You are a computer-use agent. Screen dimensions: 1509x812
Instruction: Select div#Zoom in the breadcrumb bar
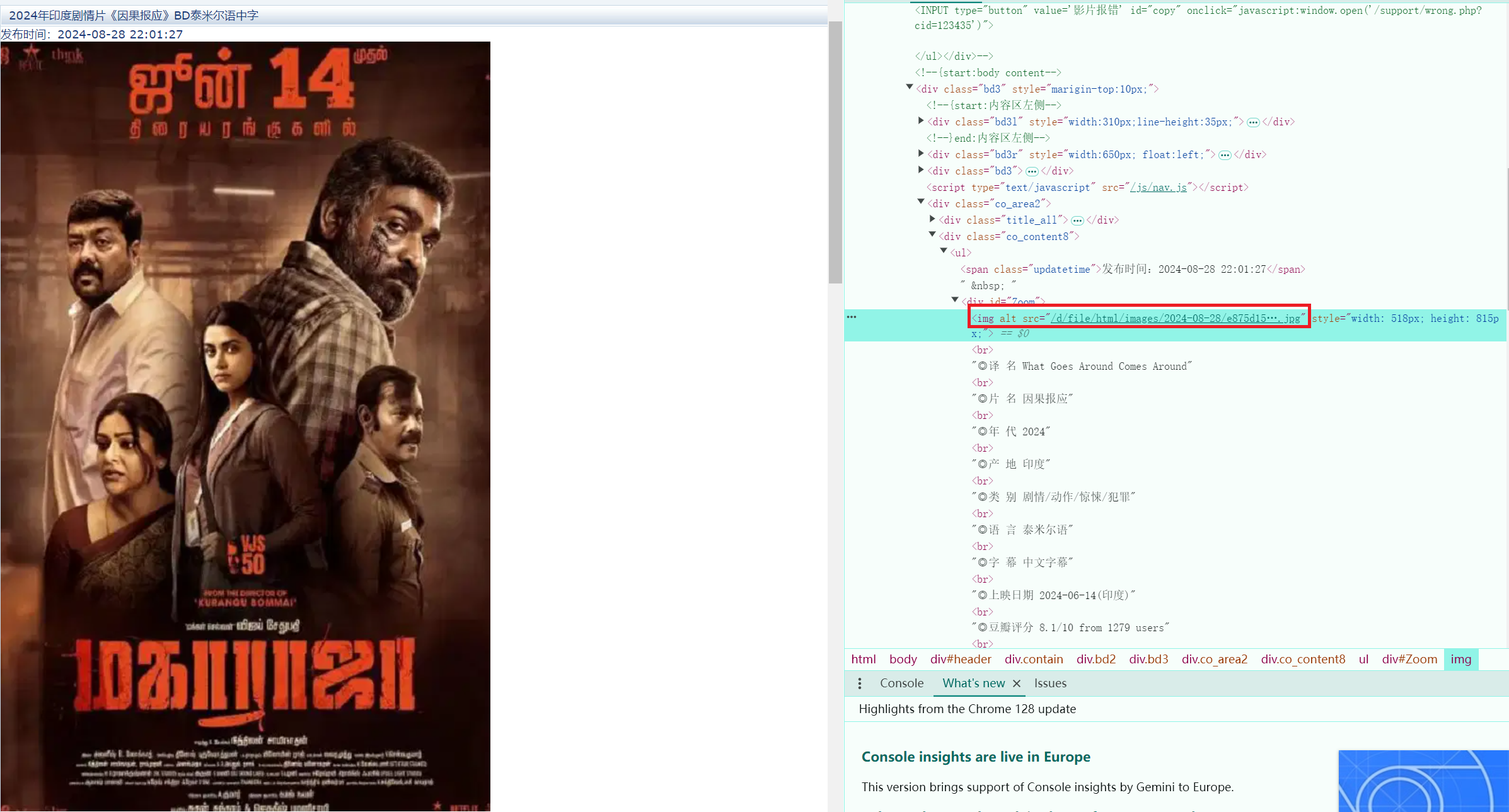pos(1409,660)
